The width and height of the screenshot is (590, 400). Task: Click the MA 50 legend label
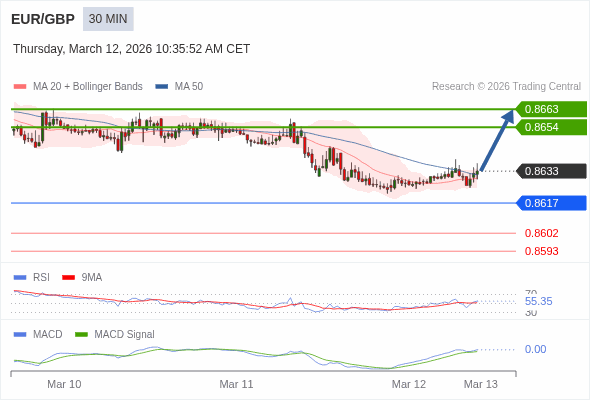tap(189, 87)
